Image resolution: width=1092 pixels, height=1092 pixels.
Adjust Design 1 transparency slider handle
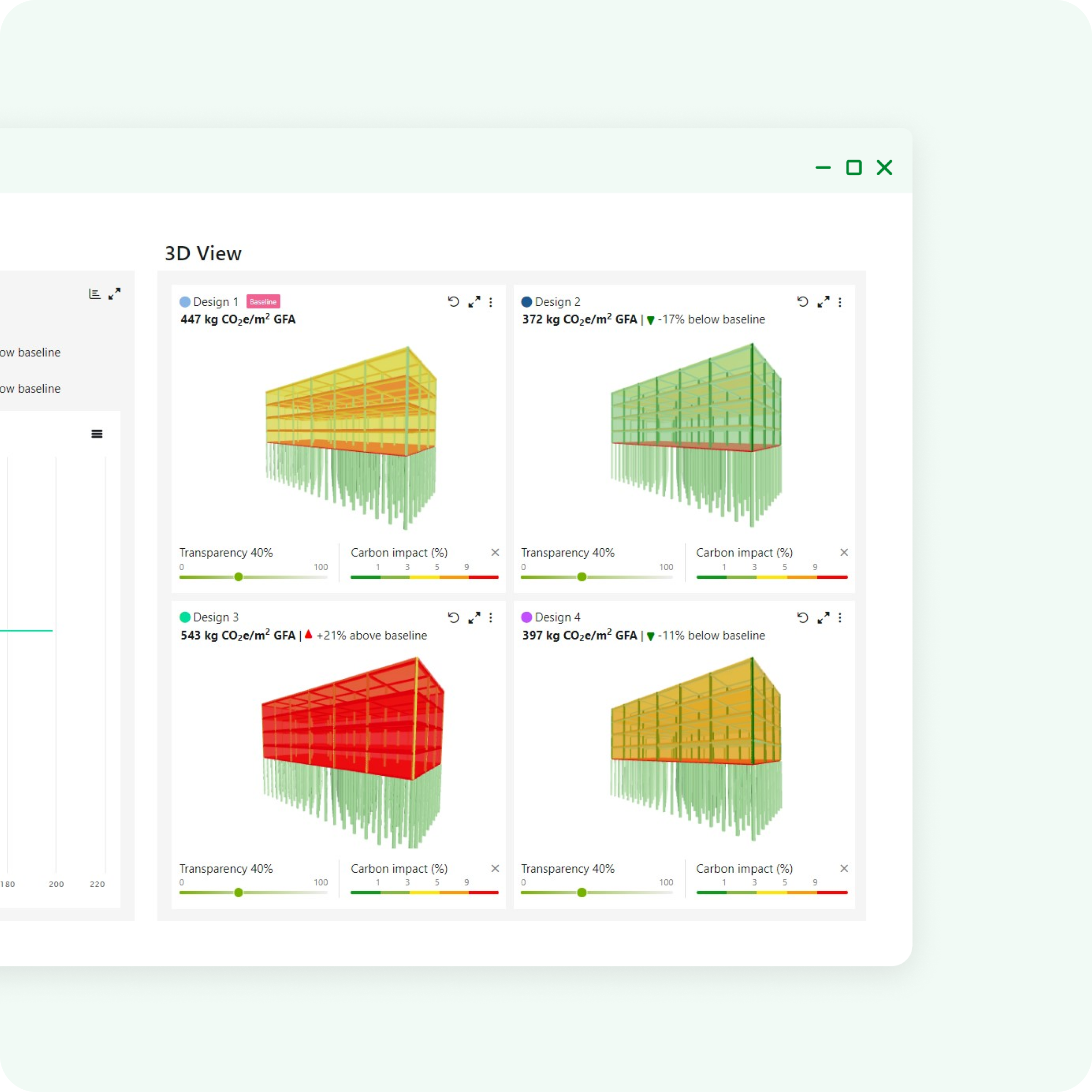238,577
